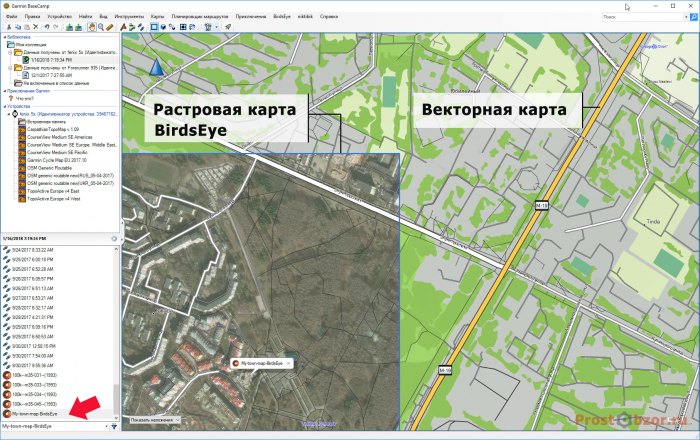The width and height of the screenshot is (700, 440).
Task: Open the Activity Profile dropdown arrow
Action: coord(217,27)
